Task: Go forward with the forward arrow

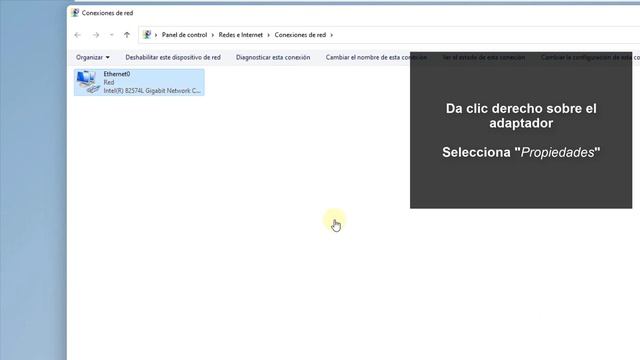Action: (x=96, y=35)
